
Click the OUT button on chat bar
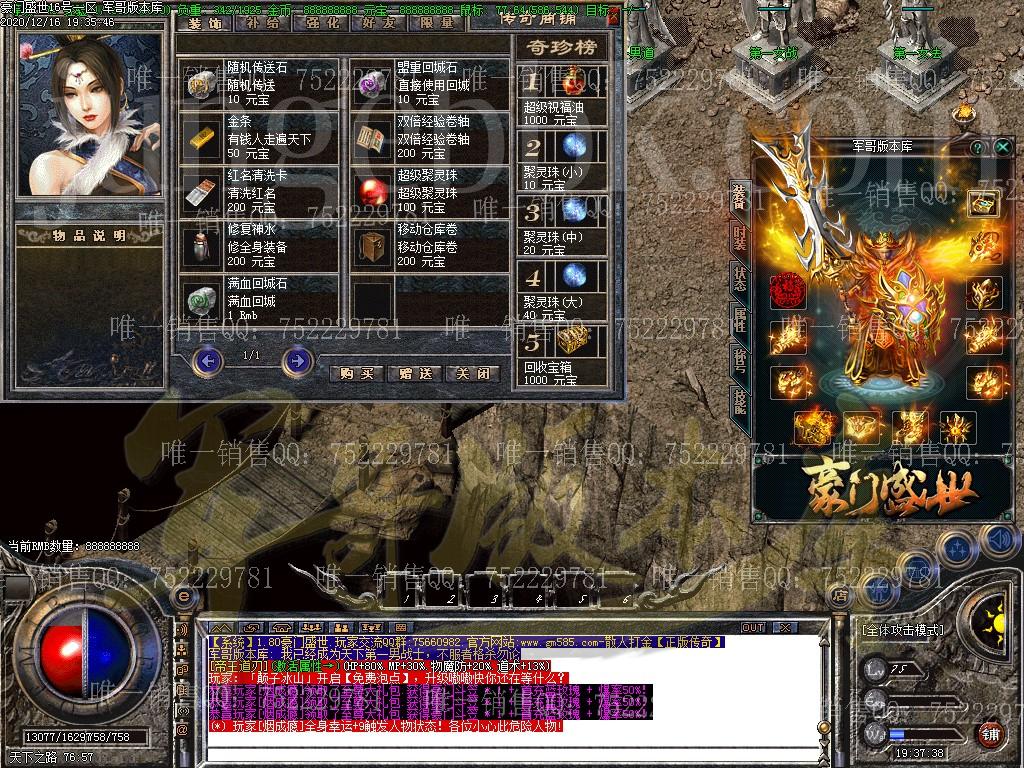pos(752,627)
